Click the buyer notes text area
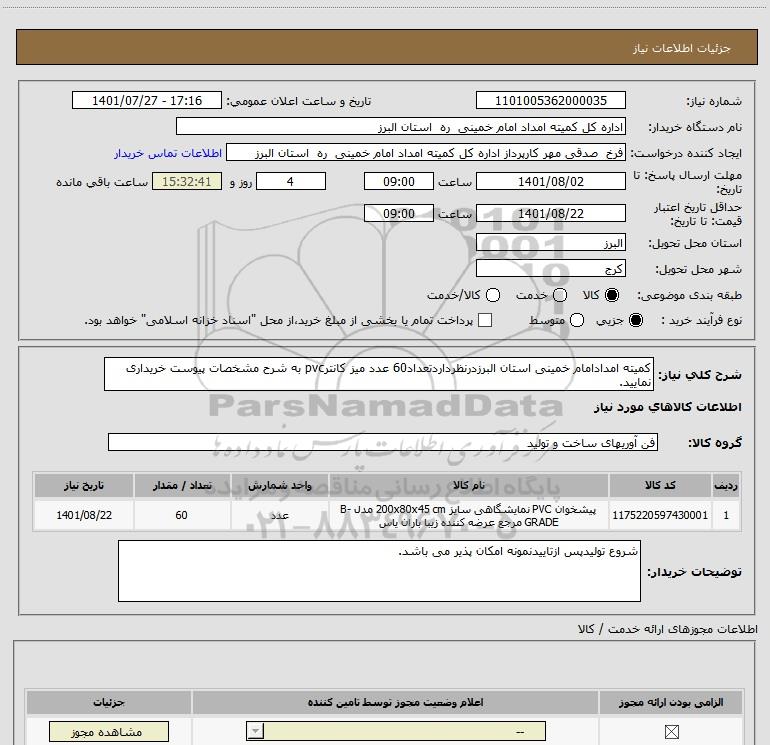Image resolution: width=770 pixels, height=745 pixels. click(x=379, y=571)
